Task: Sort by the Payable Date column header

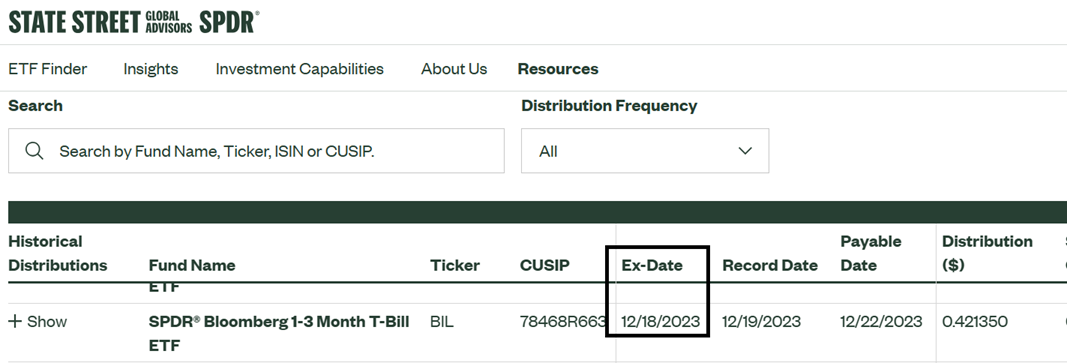Action: (x=870, y=253)
